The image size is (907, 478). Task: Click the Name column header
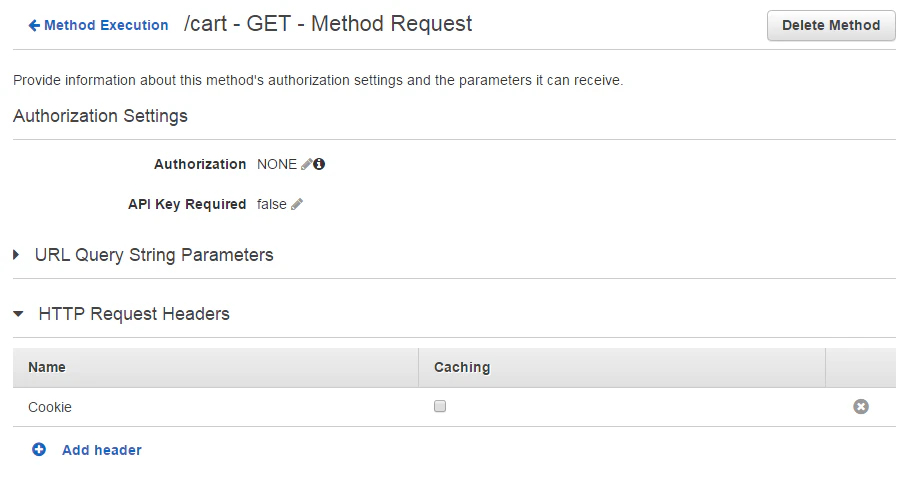click(x=47, y=367)
